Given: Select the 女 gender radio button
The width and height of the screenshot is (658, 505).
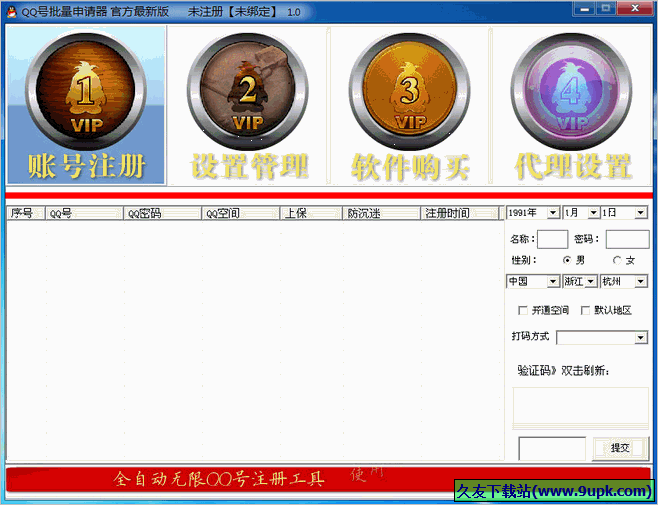Looking at the screenshot, I should click(x=617, y=260).
